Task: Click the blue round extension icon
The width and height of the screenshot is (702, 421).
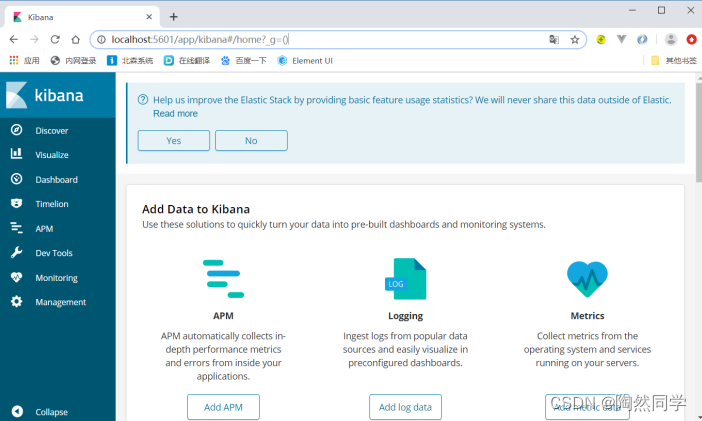Action: click(x=642, y=39)
